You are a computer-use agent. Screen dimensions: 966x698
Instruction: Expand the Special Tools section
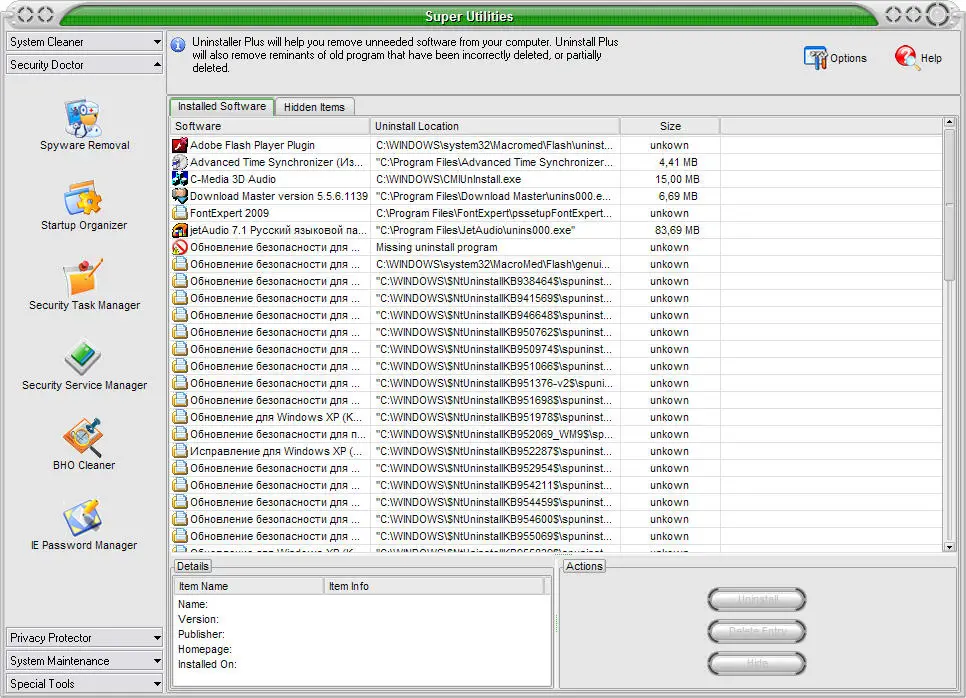84,684
